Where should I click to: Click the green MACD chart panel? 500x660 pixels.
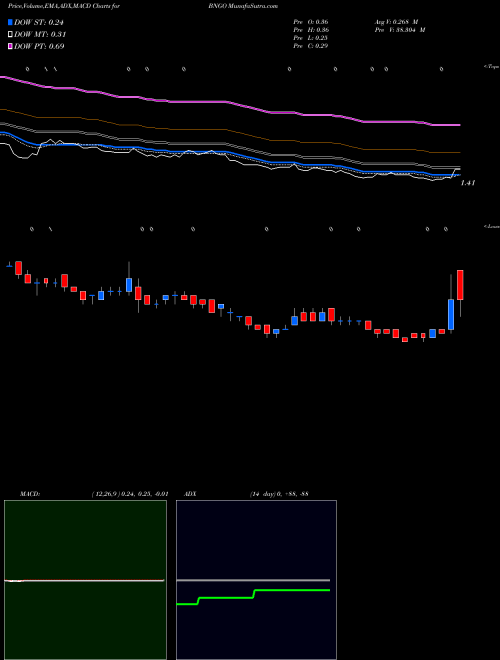coord(85,580)
